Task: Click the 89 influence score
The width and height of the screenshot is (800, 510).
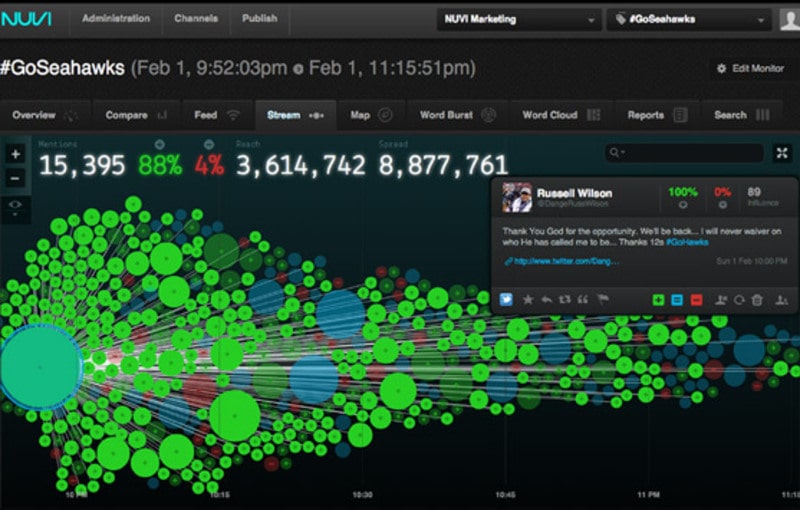Action: [x=754, y=192]
